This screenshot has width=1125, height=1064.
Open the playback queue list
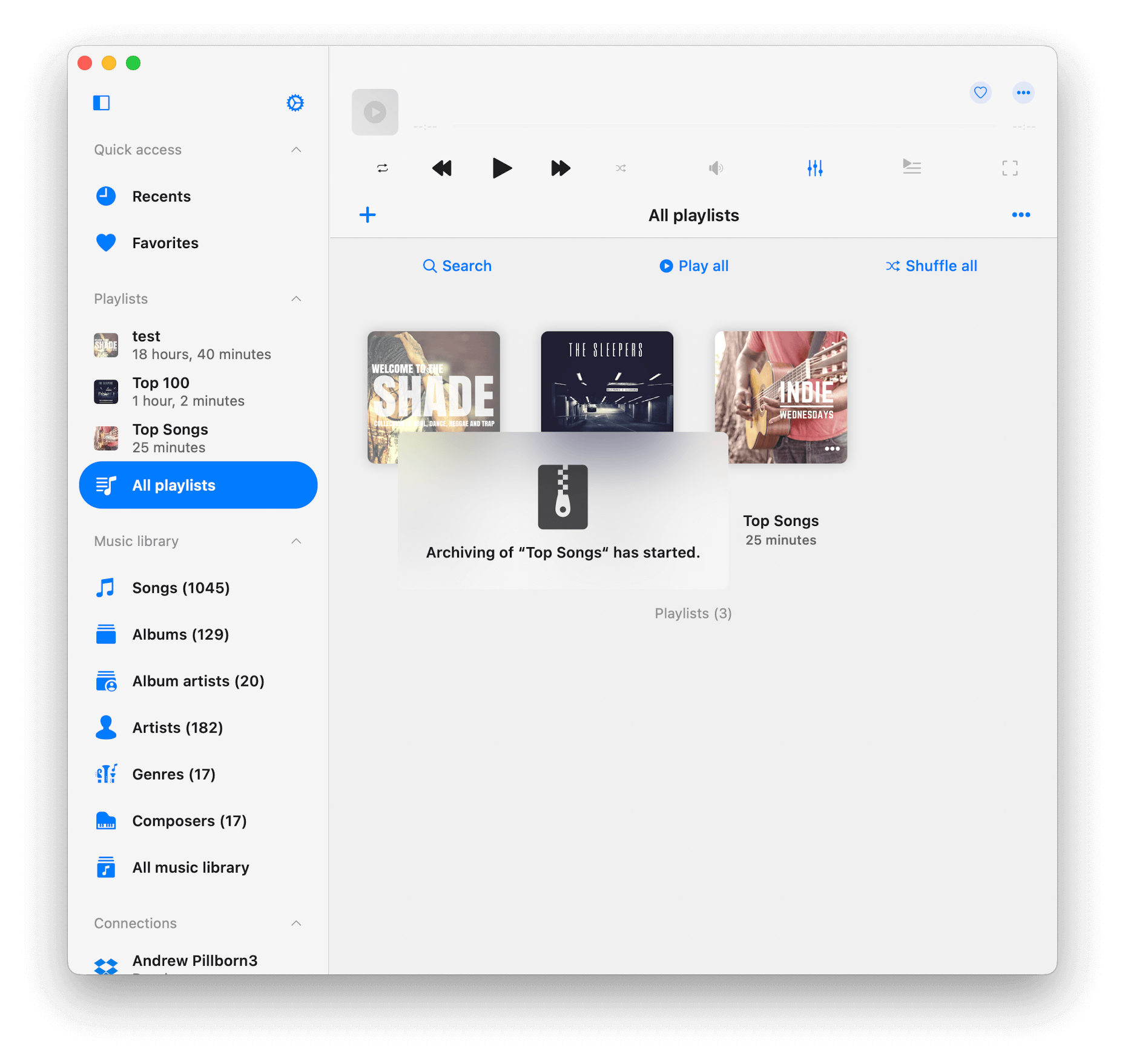tap(911, 167)
